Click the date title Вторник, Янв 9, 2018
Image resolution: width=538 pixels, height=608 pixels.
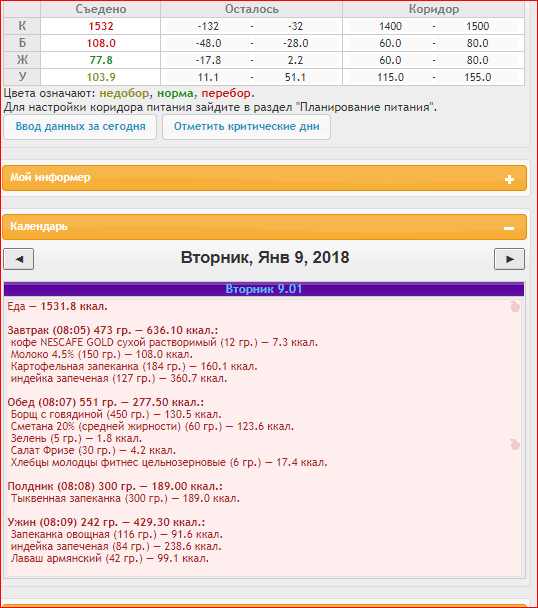(265, 258)
